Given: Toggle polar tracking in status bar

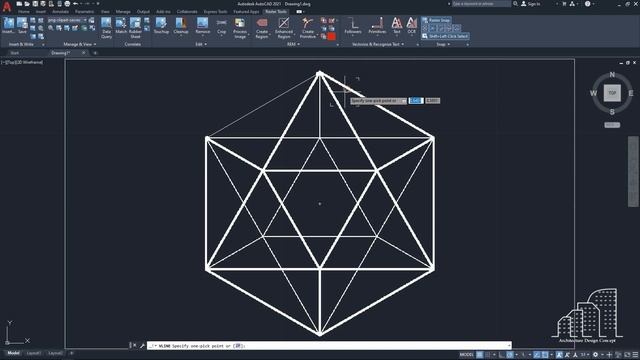Looking at the screenshot, I should (510, 355).
